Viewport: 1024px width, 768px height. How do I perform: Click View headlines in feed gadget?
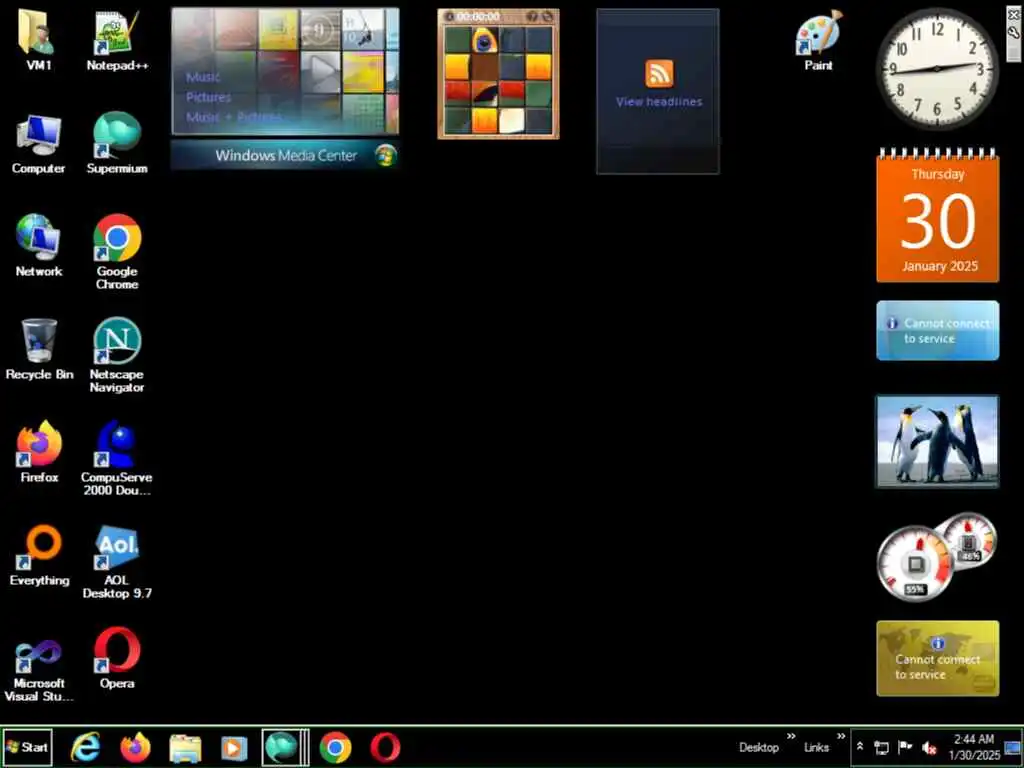pyautogui.click(x=659, y=102)
